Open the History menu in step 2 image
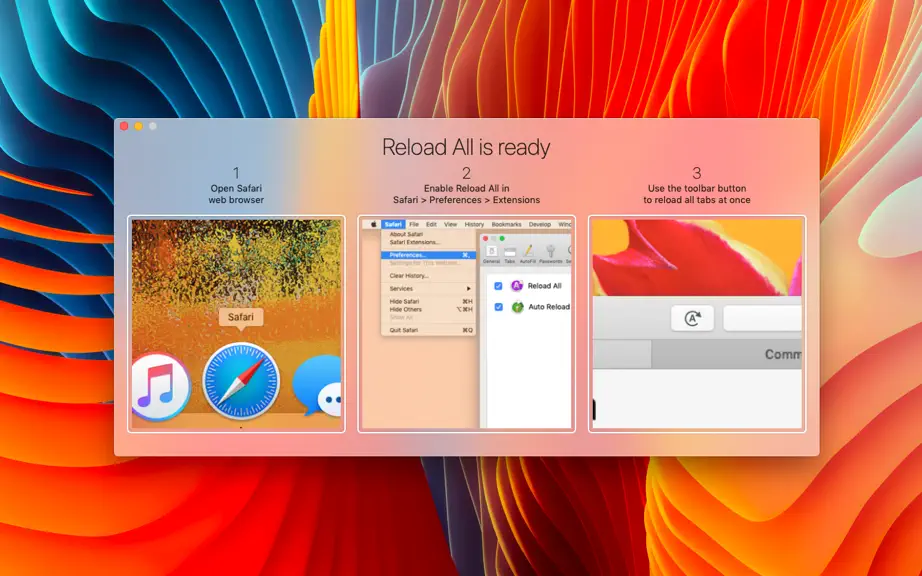The height and width of the screenshot is (576, 922). [x=474, y=225]
